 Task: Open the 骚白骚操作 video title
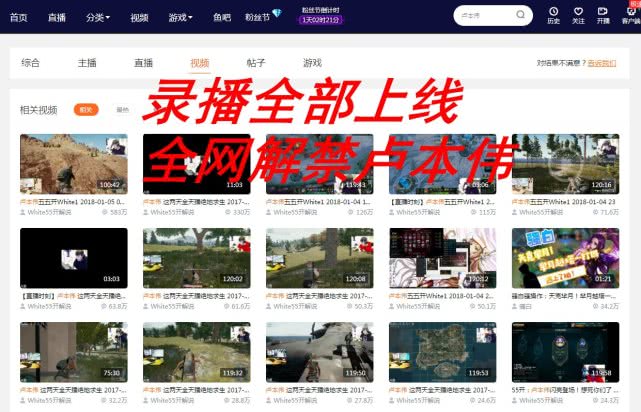565,296
